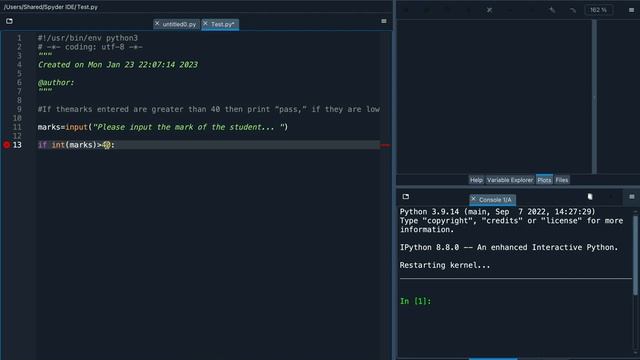
Task: Click the Plots pane vertical scrollbar
Action: pyautogui.click(x=594, y=96)
